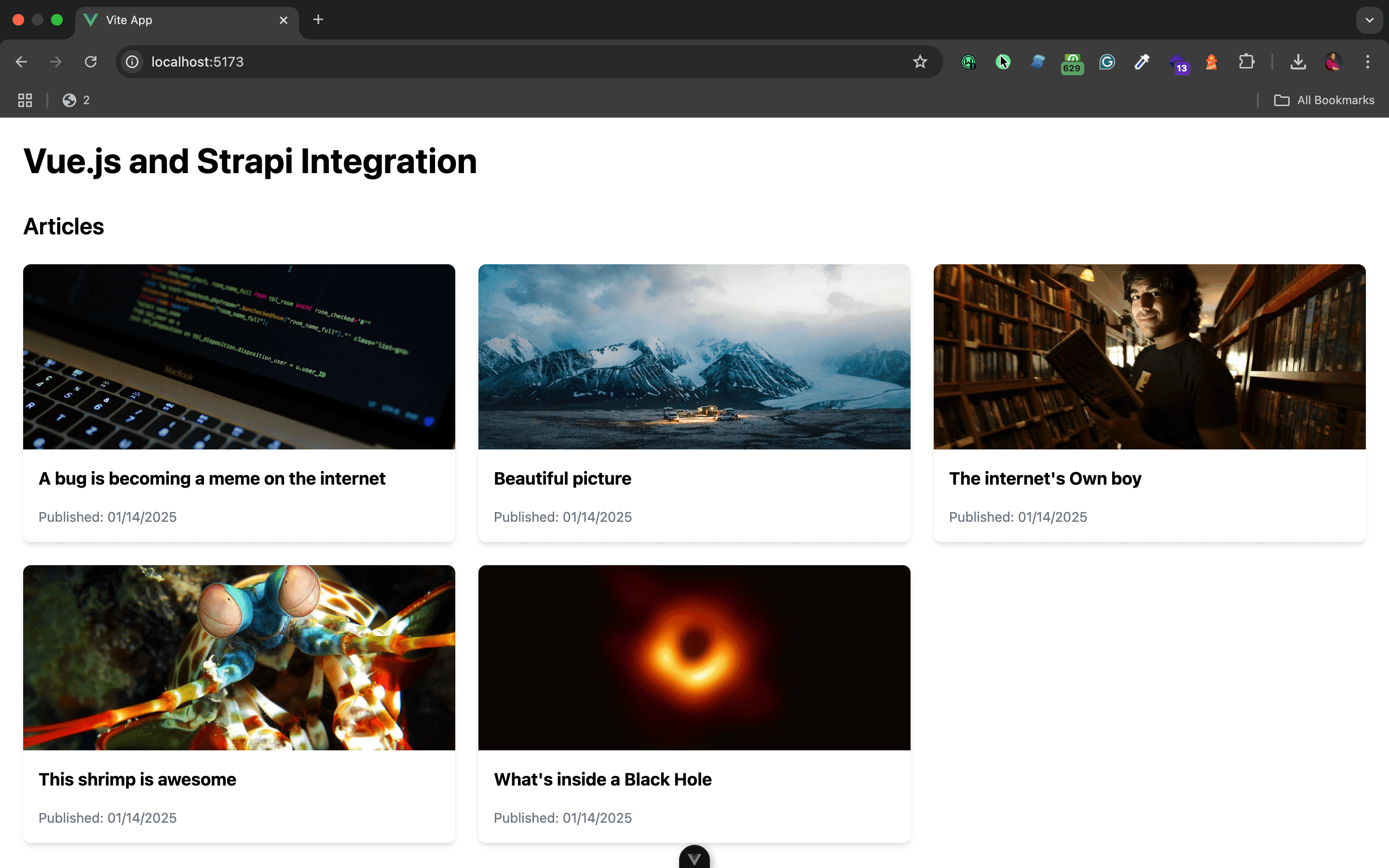
Task: Open the Extensions puzzle piece menu
Action: coord(1247,61)
